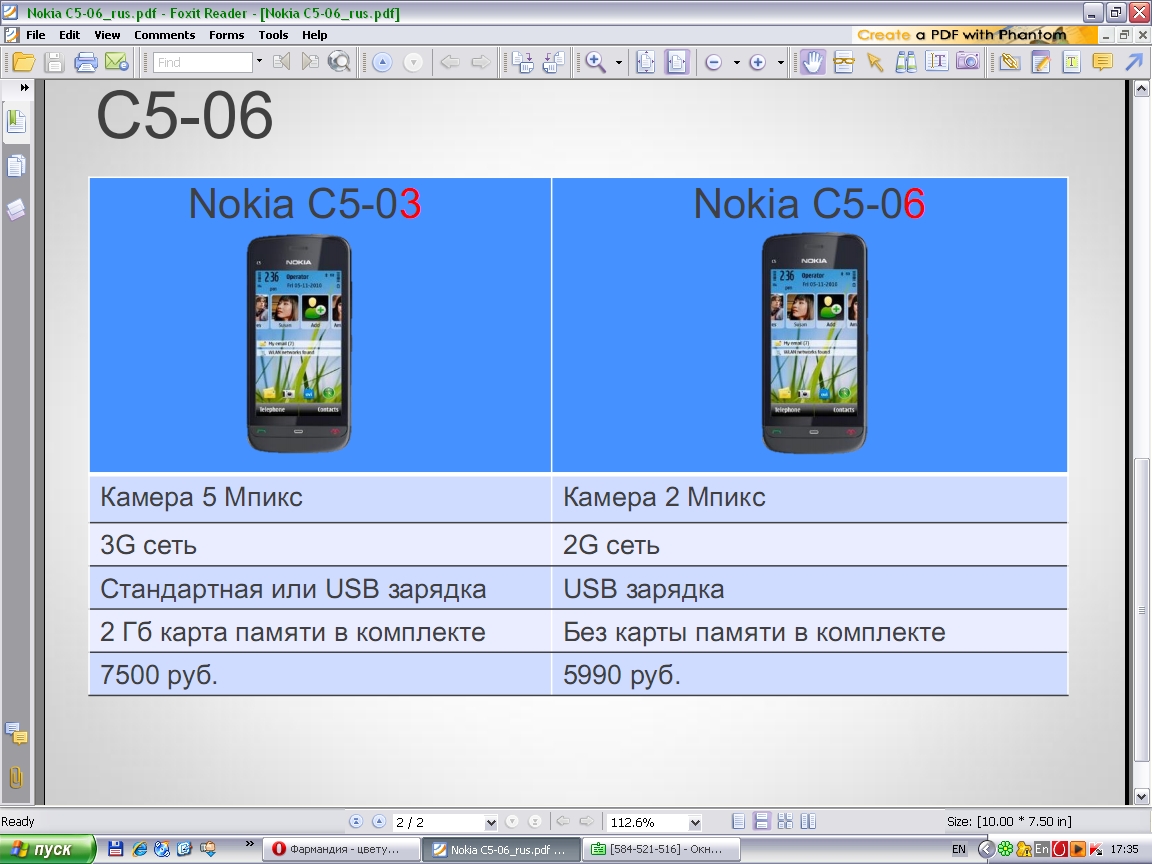
Task: Open zoom percentage dropdown in status bar
Action: (x=695, y=822)
